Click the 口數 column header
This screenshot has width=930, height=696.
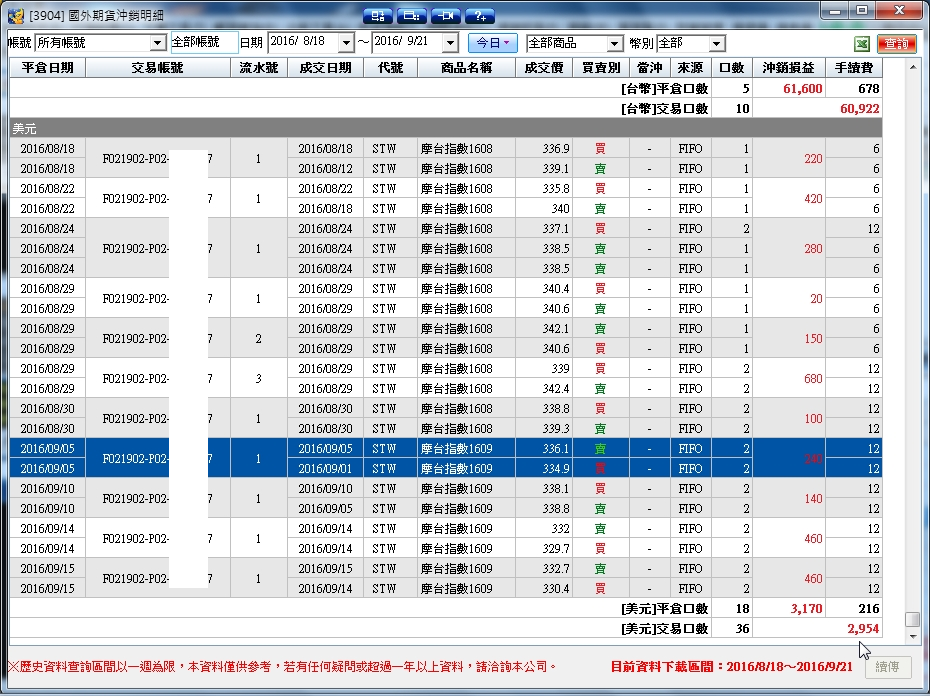(x=732, y=68)
